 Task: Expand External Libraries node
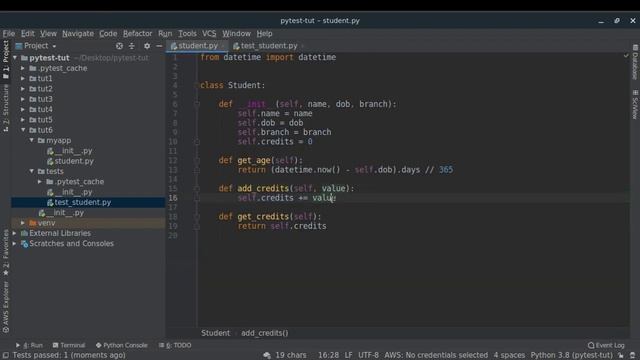click(x=15, y=233)
